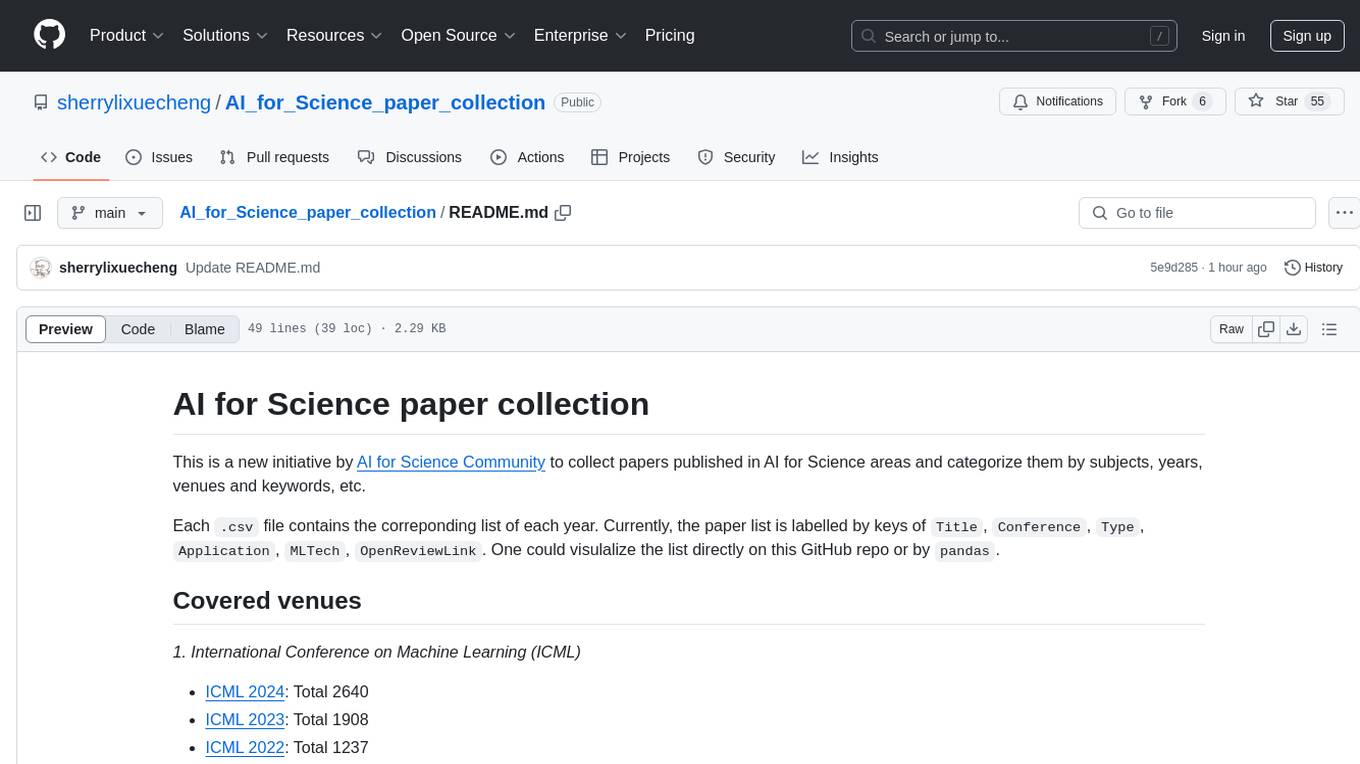Expand the Solutions menu
The width and height of the screenshot is (1360, 764).
(225, 35)
